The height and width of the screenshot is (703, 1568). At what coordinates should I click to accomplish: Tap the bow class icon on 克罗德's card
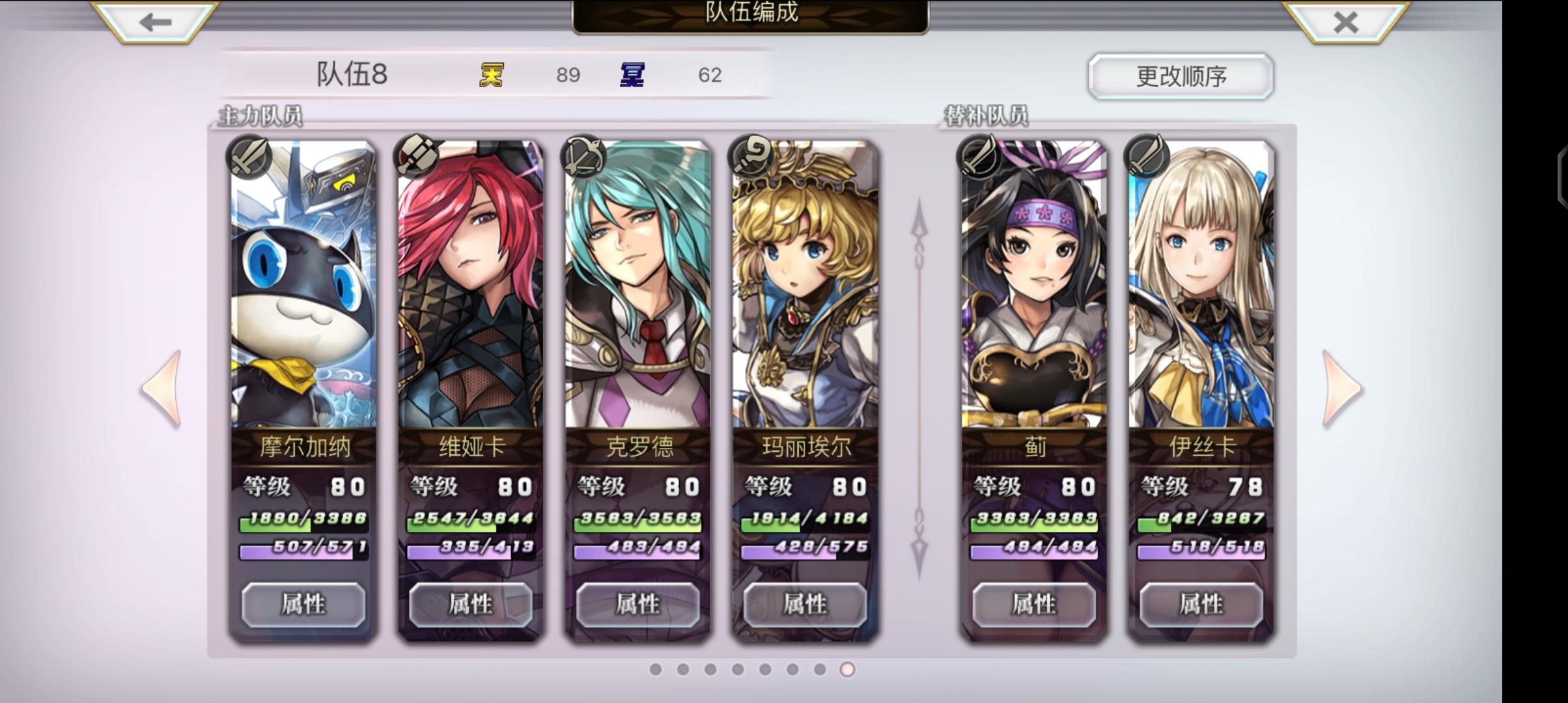(x=583, y=156)
